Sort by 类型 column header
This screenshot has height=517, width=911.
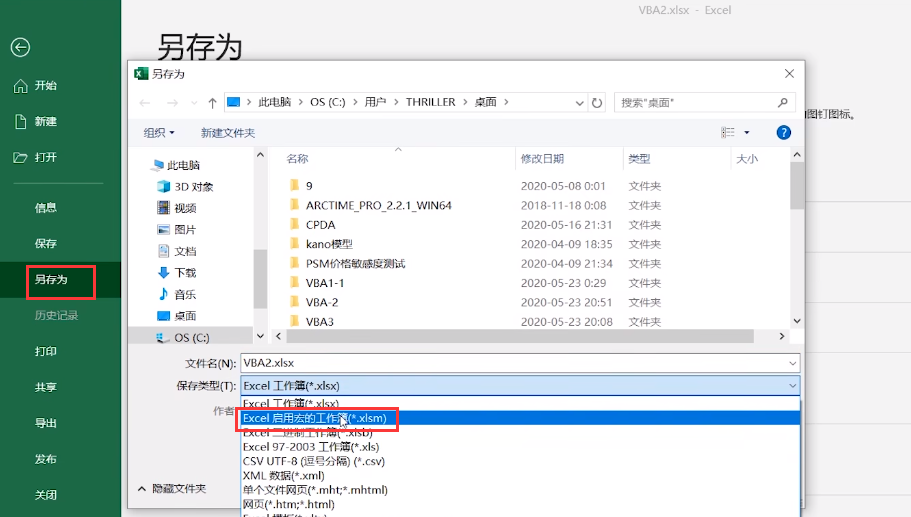coord(639,159)
